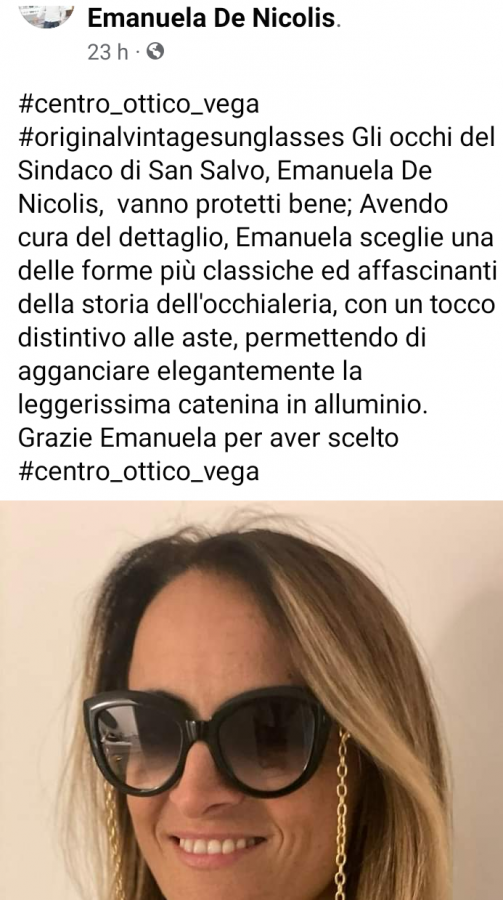Click the smiling mouth in the photo
The height and width of the screenshot is (900, 503).
(x=221, y=846)
